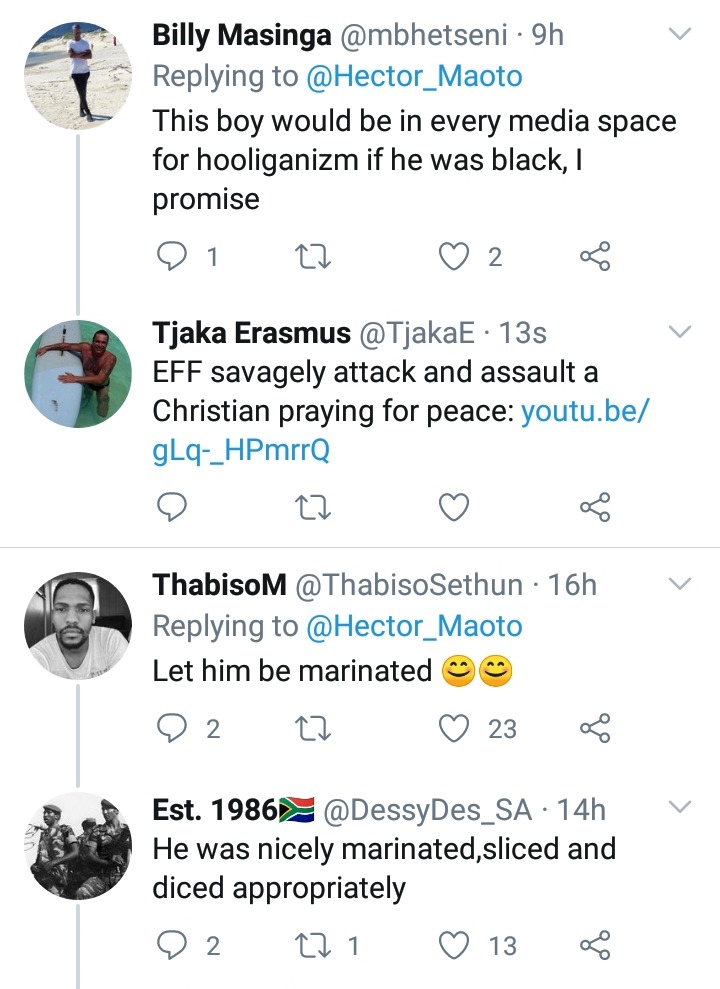Like Tjaka Erasmus's tweet

click(454, 507)
